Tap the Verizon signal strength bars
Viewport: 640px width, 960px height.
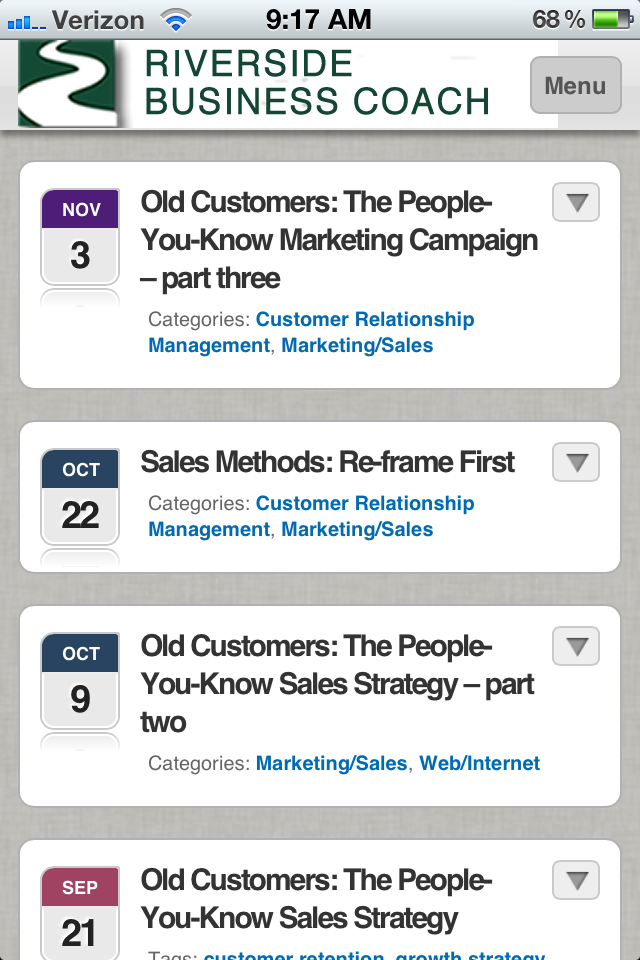26,23
